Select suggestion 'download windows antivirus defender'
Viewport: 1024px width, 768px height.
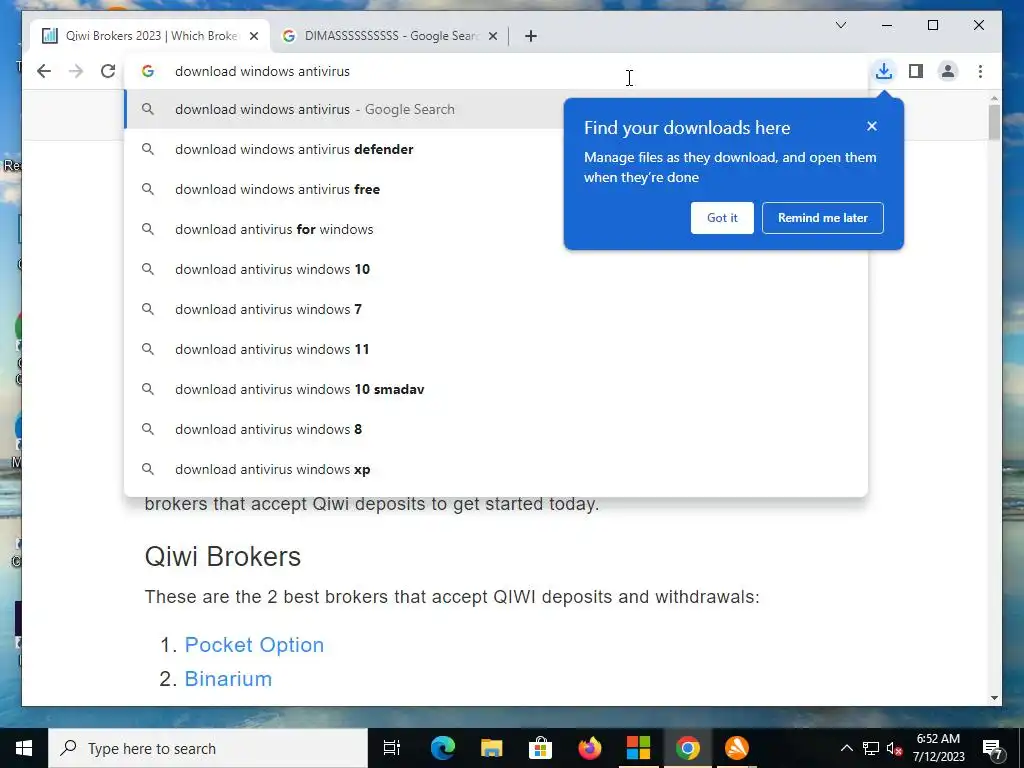click(x=496, y=150)
